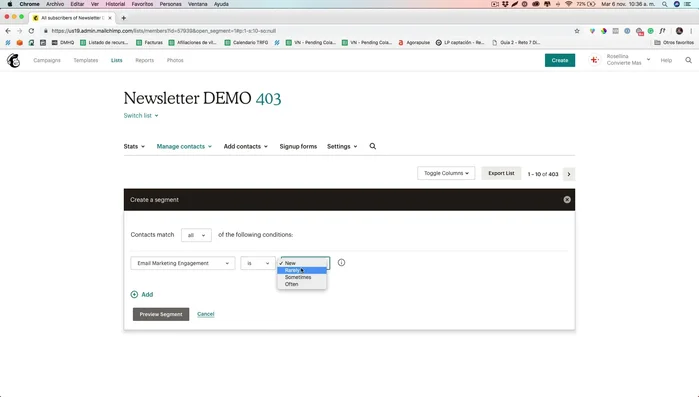This screenshot has height=397, width=699.
Task: Open the Chrome three-dot menu
Action: [691, 31]
